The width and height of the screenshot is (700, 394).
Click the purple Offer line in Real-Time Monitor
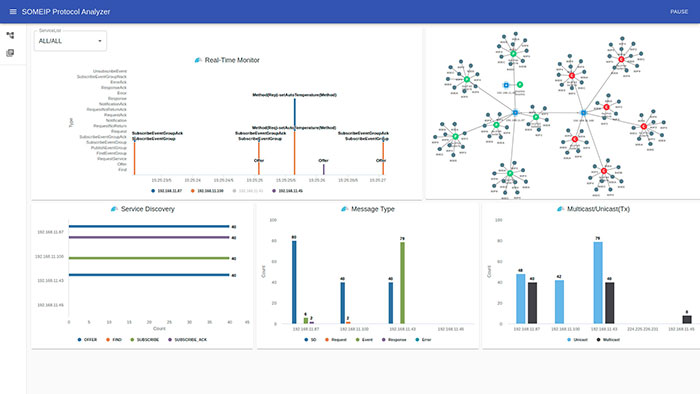(x=324, y=169)
